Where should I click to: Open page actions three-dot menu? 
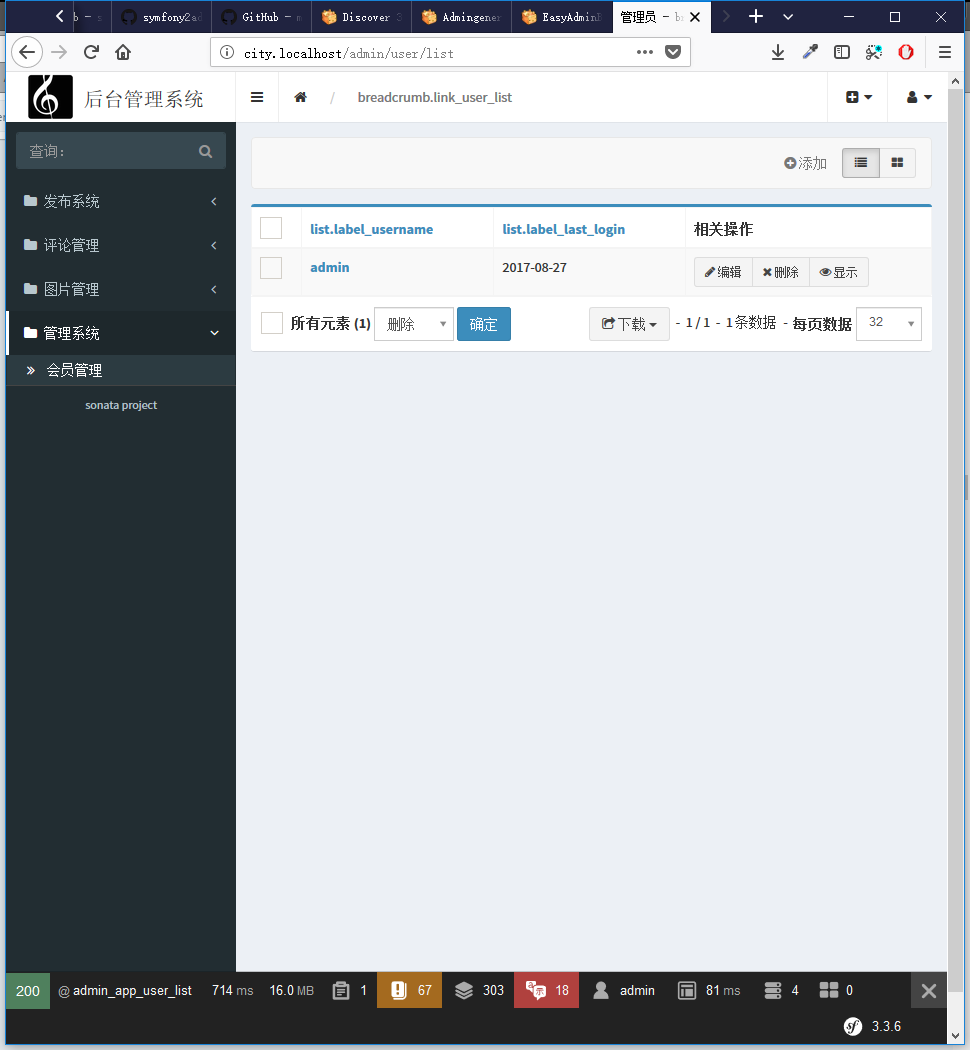click(x=645, y=52)
